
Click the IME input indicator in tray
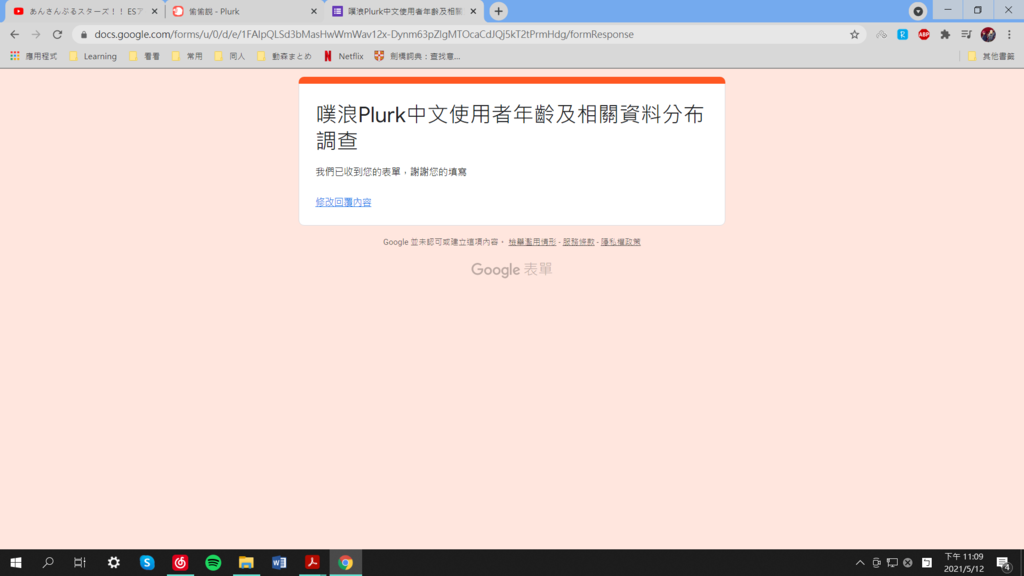pyautogui.click(x=927, y=563)
